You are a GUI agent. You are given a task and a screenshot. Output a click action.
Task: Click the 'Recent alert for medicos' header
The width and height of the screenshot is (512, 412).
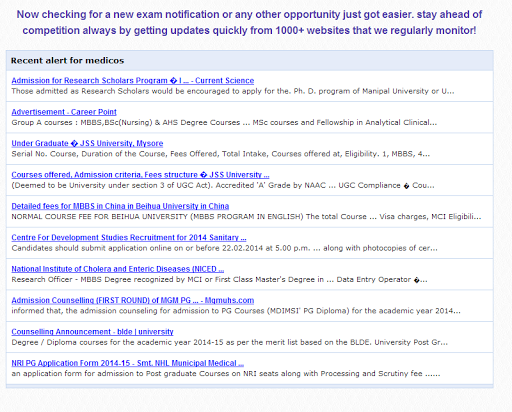pos(67,61)
